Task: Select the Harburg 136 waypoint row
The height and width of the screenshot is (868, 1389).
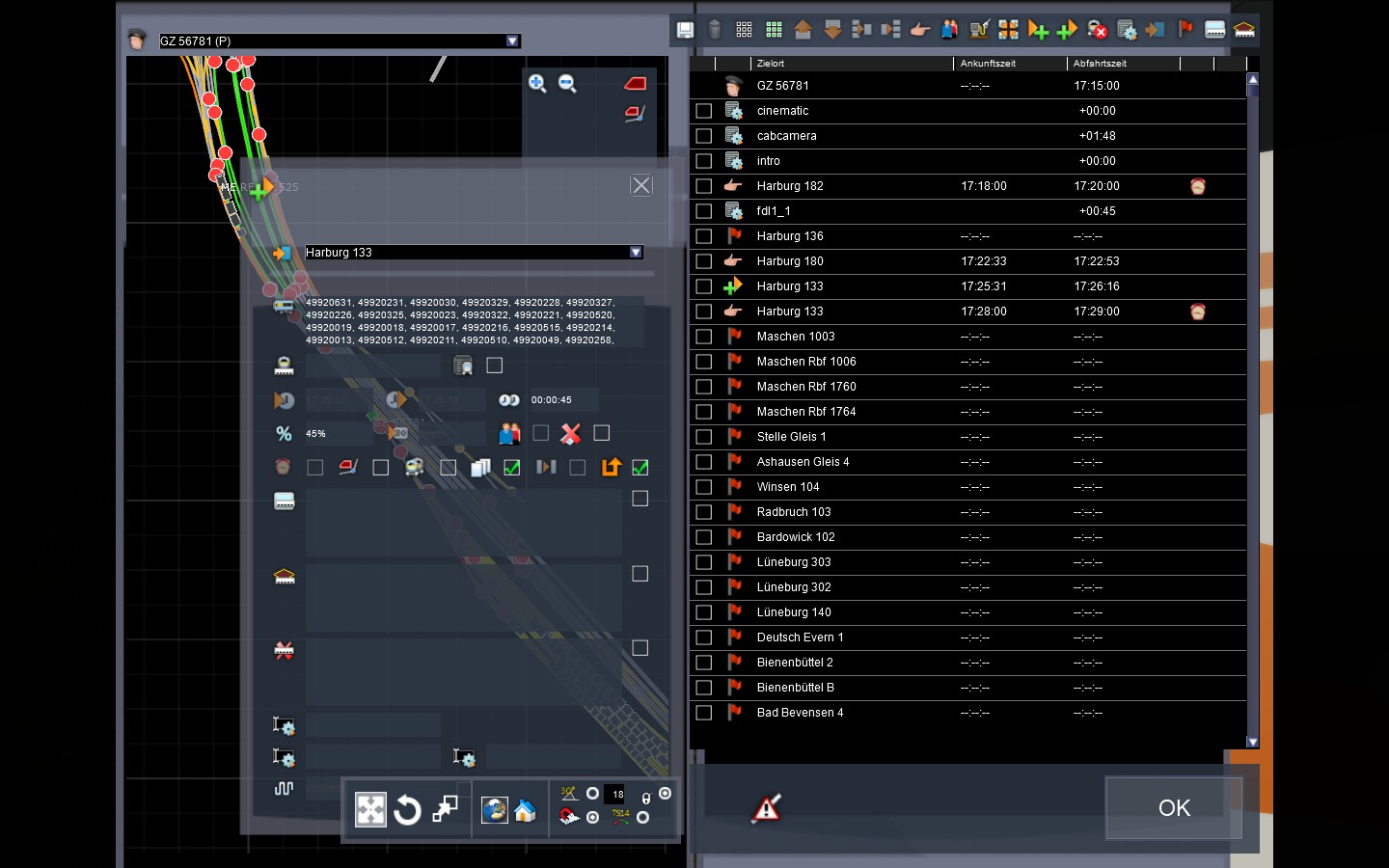Action: pyautogui.click(x=968, y=236)
